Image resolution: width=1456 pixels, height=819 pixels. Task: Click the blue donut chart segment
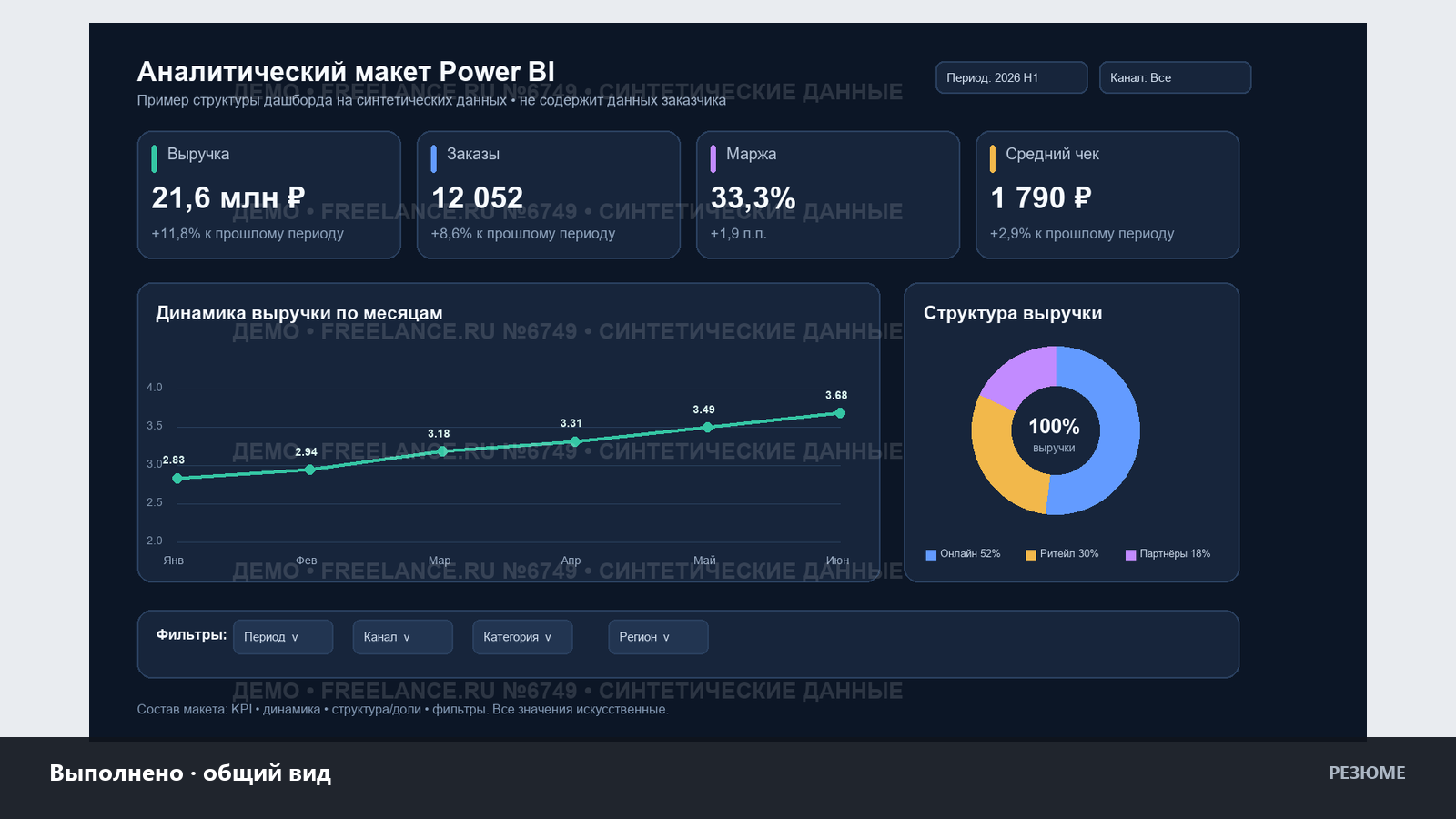tap(1118, 433)
